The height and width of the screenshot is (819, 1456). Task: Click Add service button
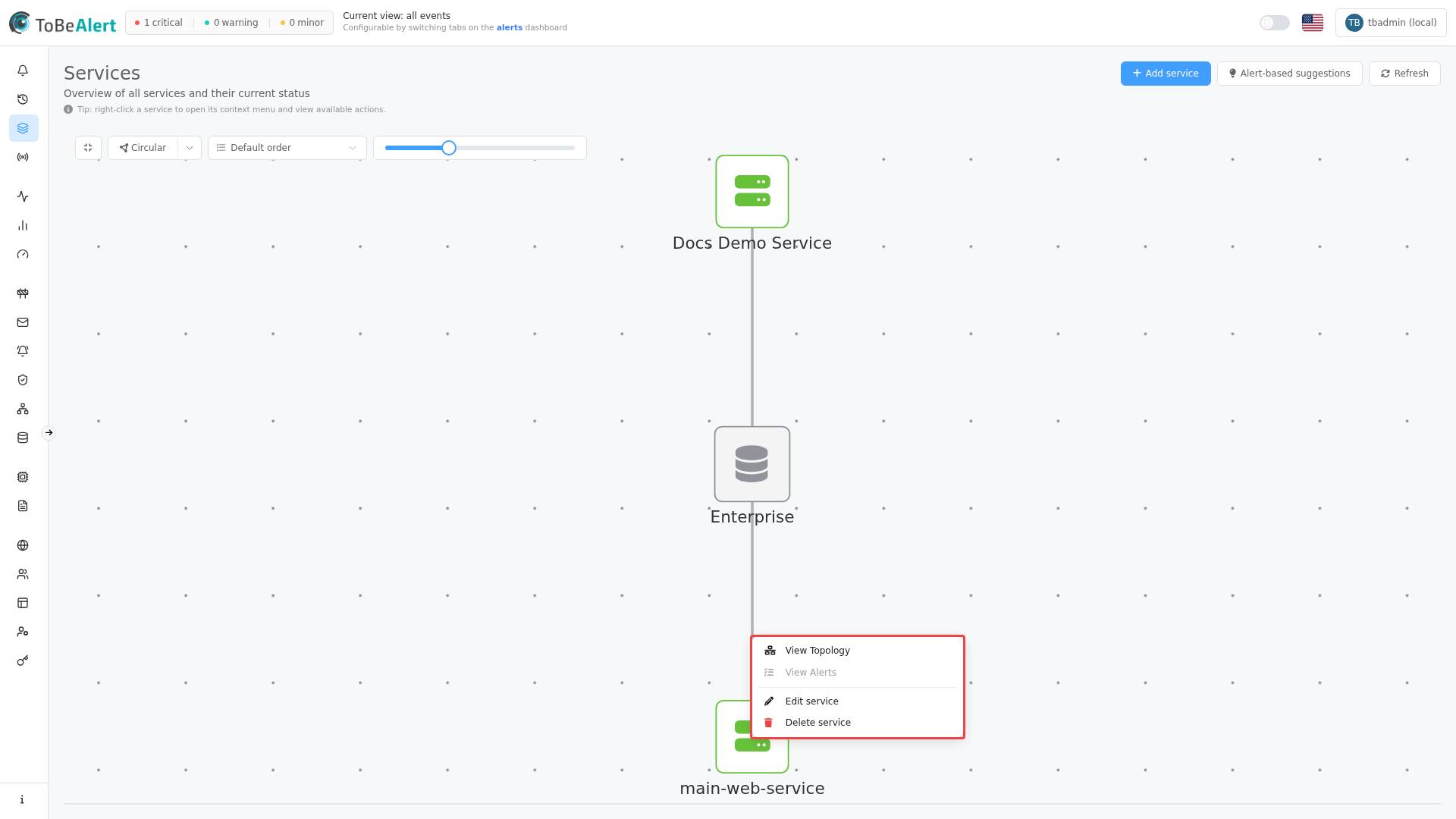click(1166, 74)
